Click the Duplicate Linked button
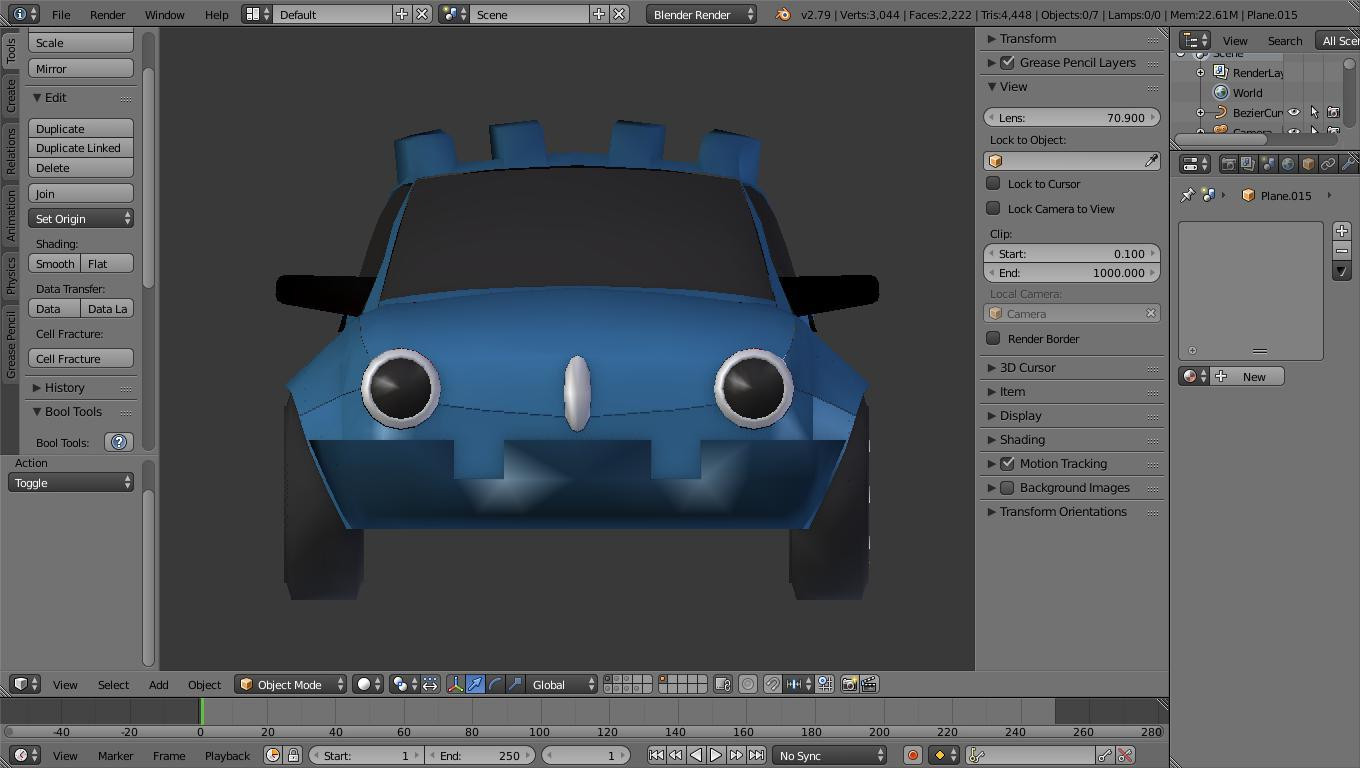Viewport: 1360px width, 768px height. tap(81, 147)
